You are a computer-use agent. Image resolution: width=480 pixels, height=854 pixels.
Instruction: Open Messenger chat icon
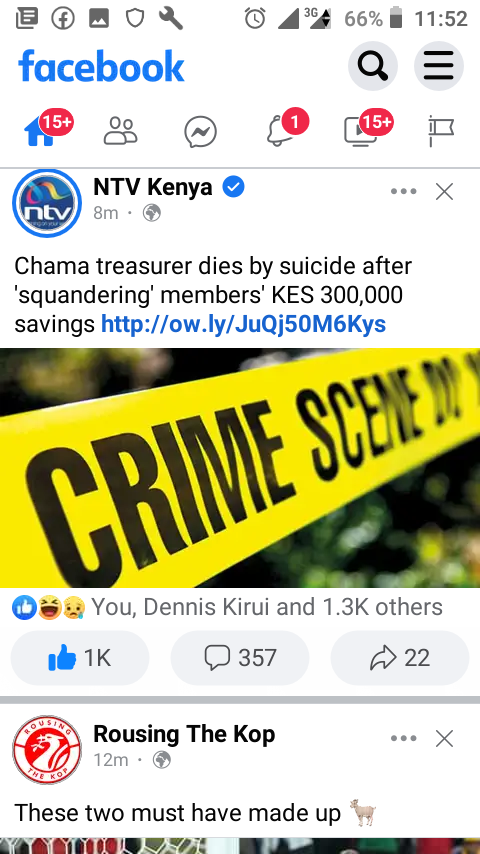click(x=200, y=132)
